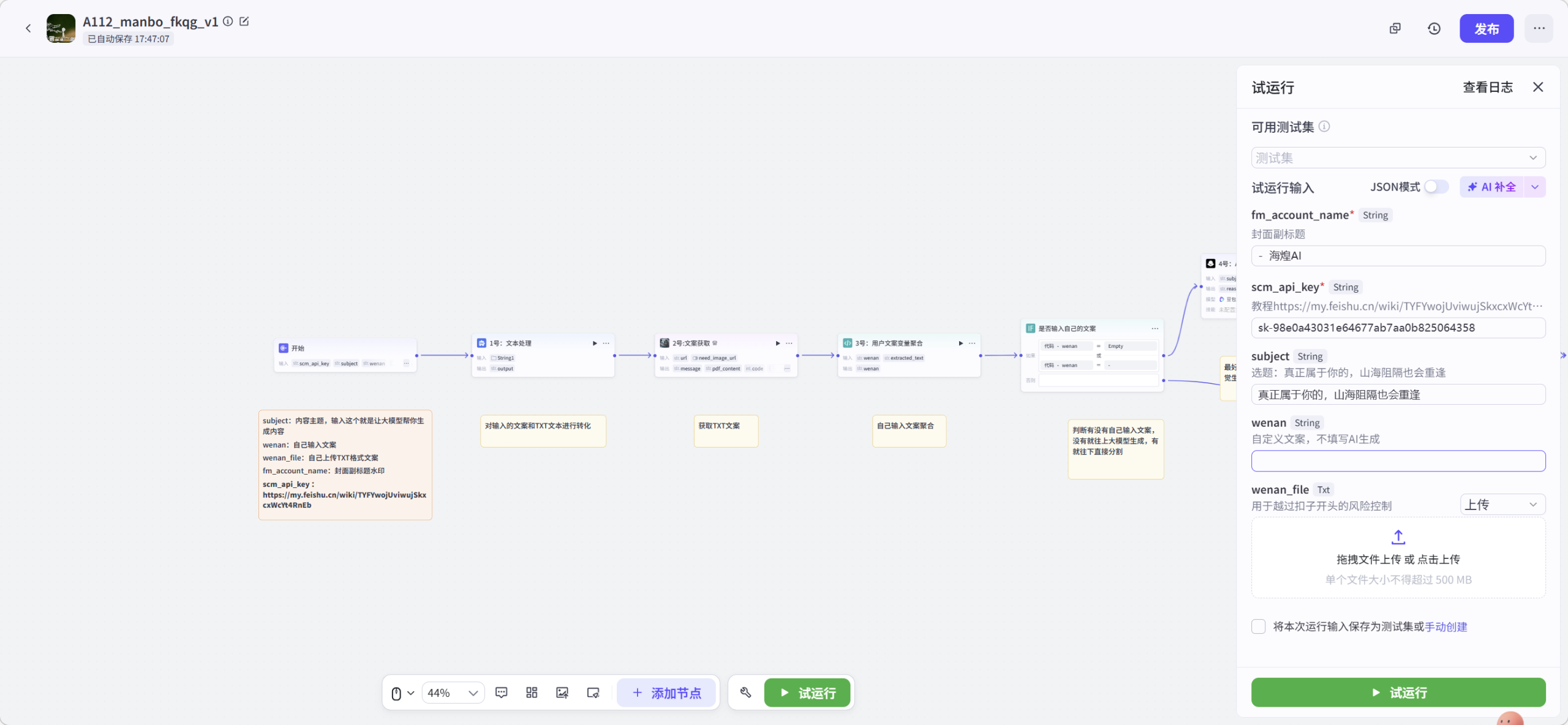Click the file upload drop area
The width and height of the screenshot is (1568, 725).
(x=1398, y=557)
